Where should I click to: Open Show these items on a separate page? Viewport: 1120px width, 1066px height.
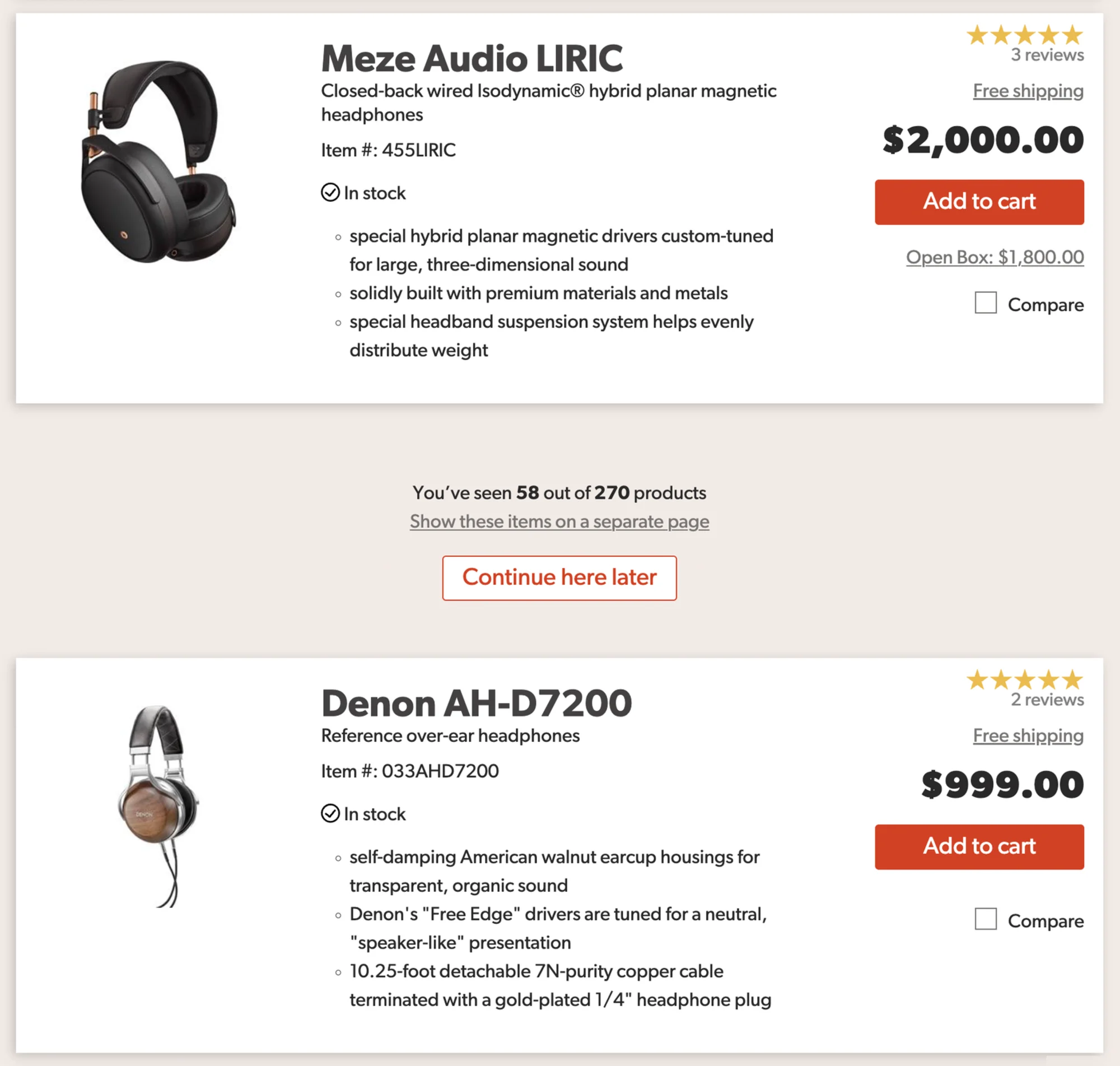559,521
